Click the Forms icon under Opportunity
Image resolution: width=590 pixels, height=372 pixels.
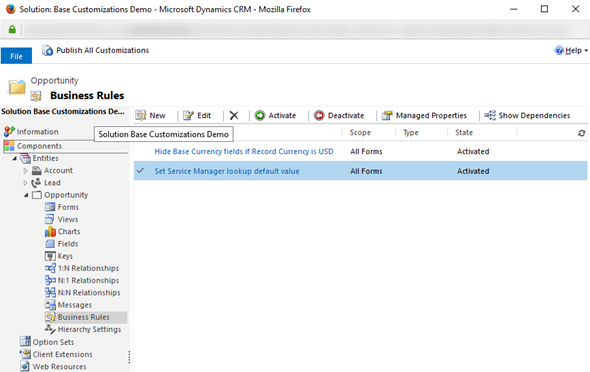(x=50, y=207)
